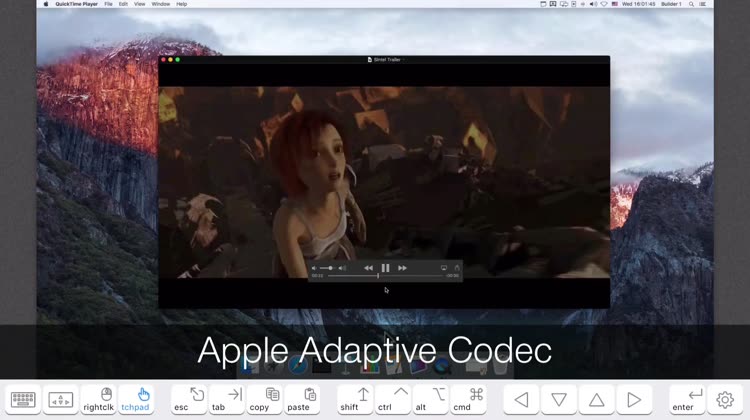The height and width of the screenshot is (420, 750).
Task: Fast-forward the QuickTime video
Action: coord(402,268)
